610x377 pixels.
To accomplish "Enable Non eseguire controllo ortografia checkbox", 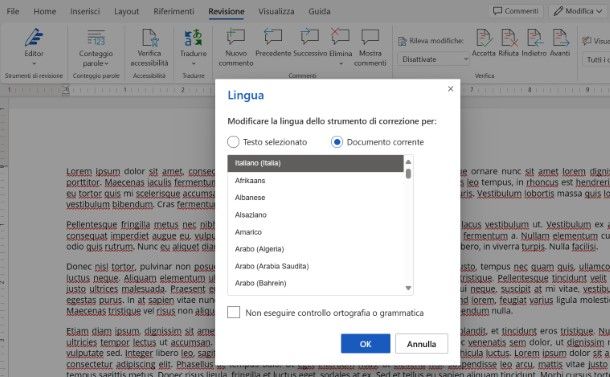I will point(233,312).
